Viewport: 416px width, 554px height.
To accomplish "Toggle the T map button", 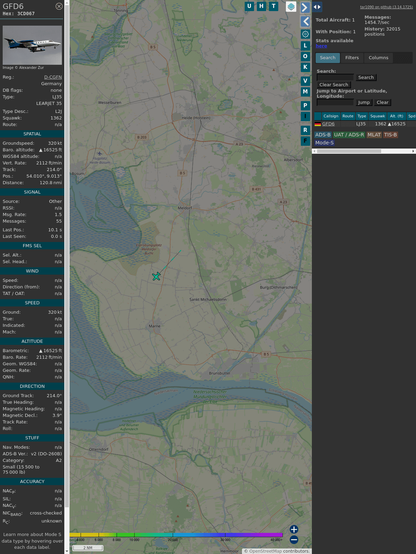I will pos(274,6).
